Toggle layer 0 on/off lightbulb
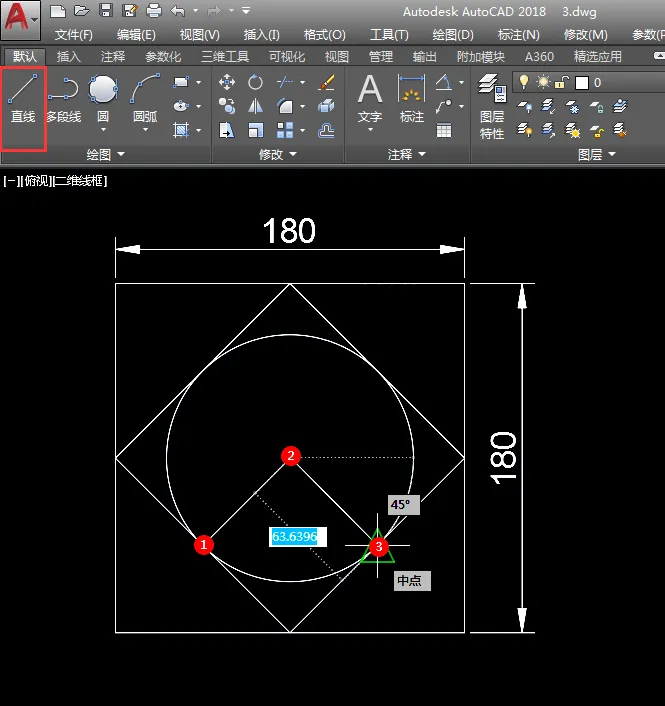Viewport: 665px width, 706px height. (x=524, y=82)
